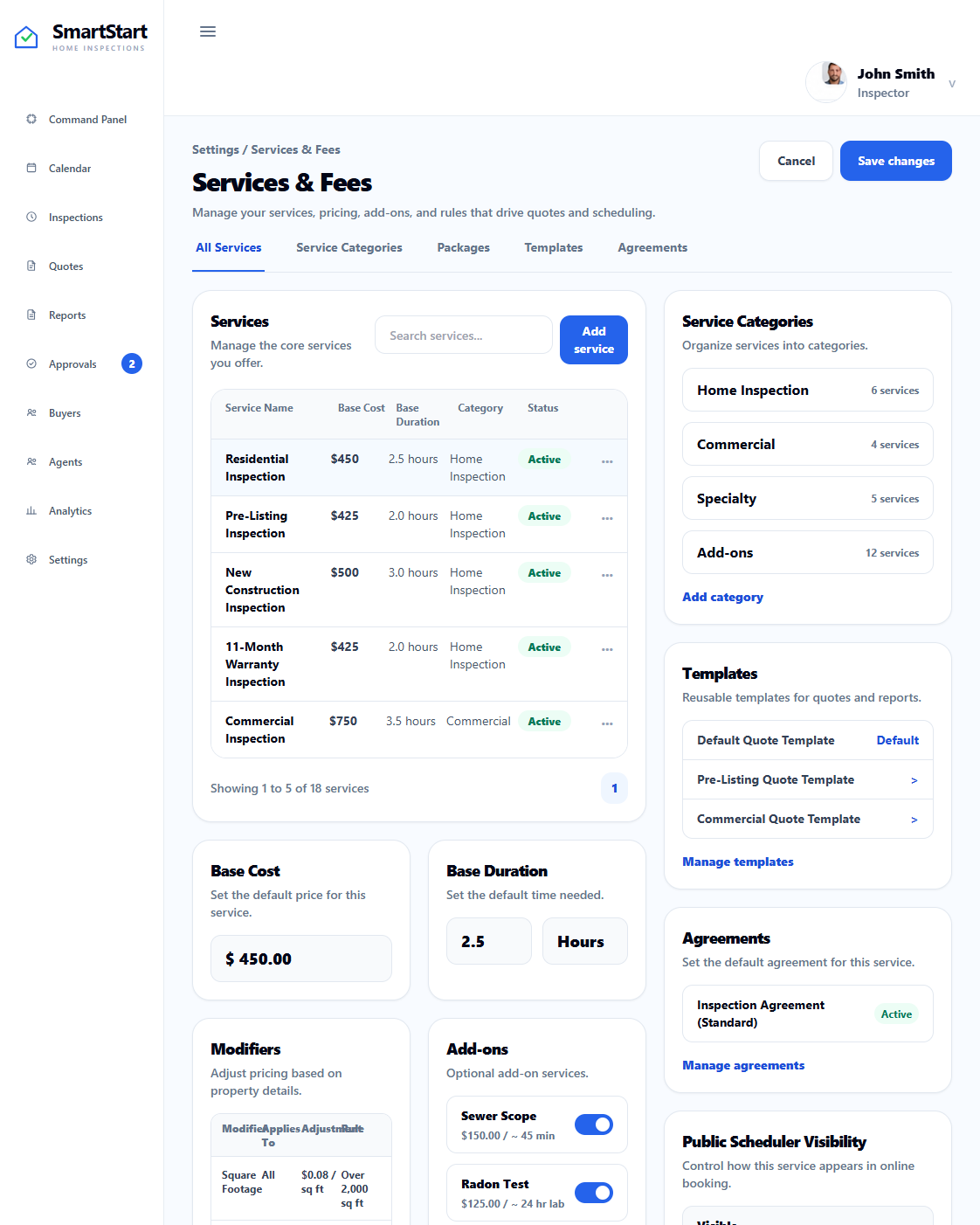Open Calendar from the sidebar

[x=70, y=168]
